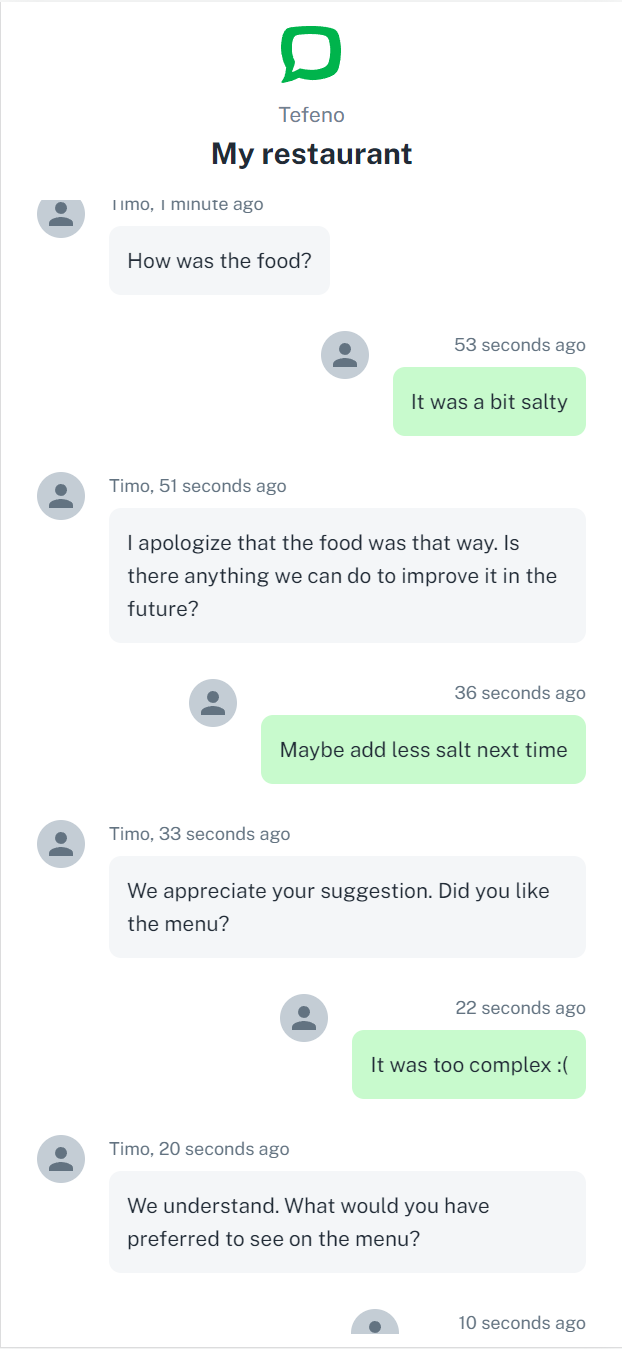Click the "Timo, 33 seconds ago" label
Image resolution: width=622 pixels, height=1349 pixels.
tap(200, 834)
